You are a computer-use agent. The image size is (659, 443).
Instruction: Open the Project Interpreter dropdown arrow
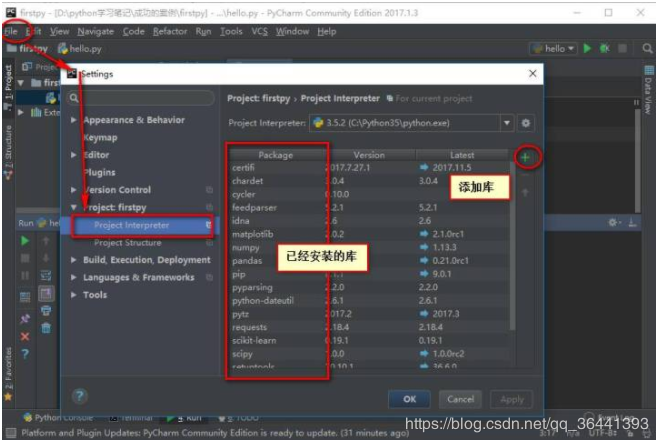coord(507,123)
